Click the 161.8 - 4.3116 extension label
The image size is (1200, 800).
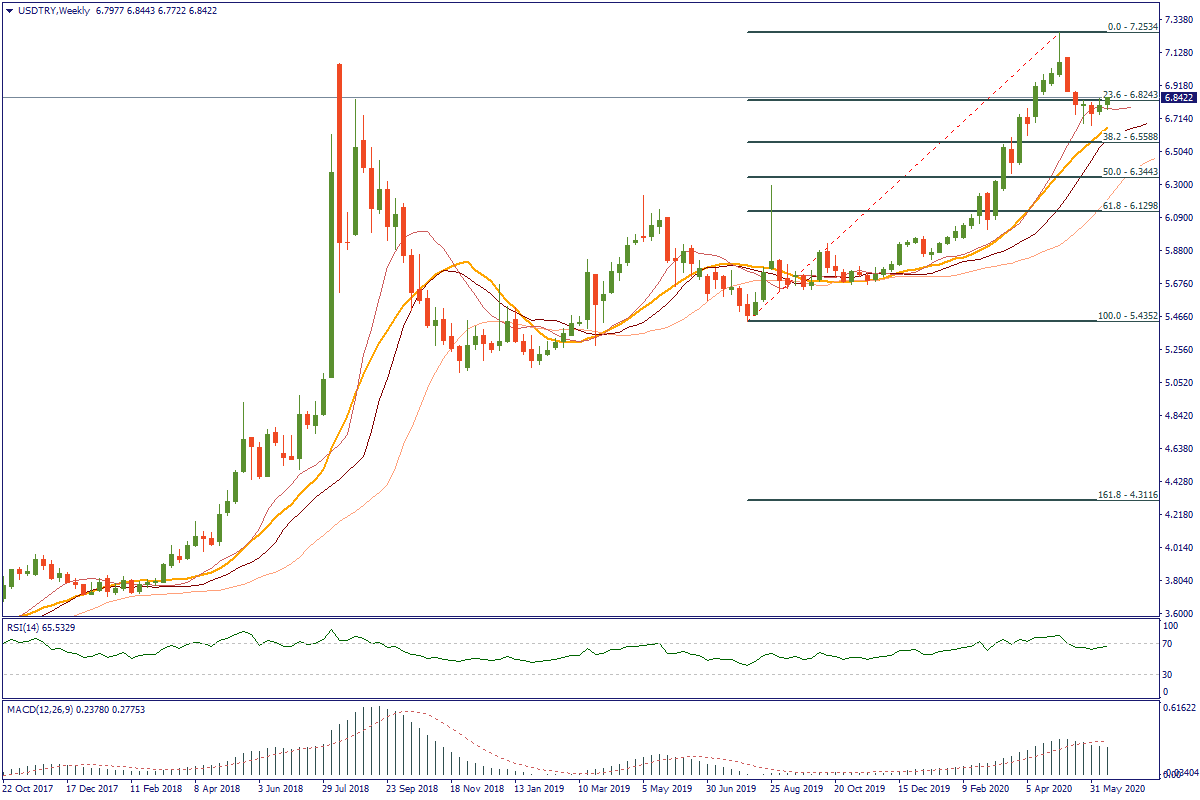(1127, 495)
